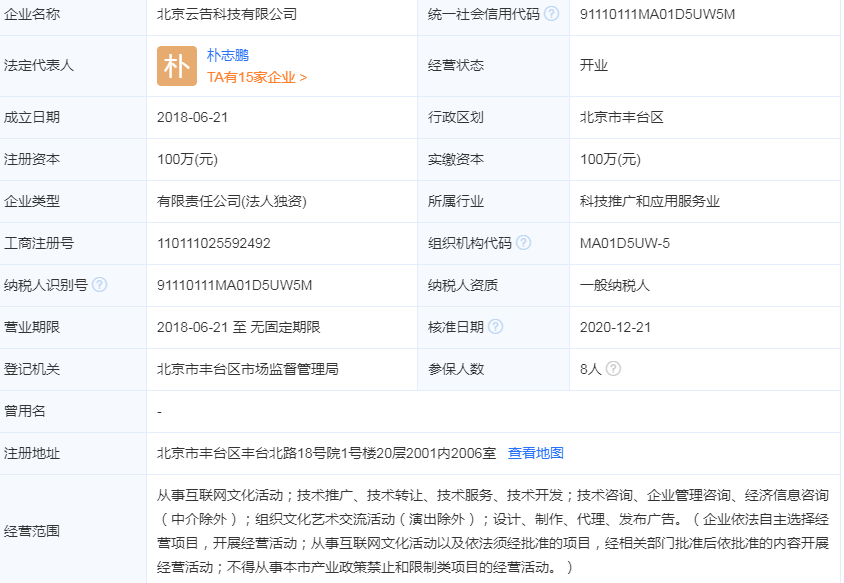Click 行政区划 label

[x=456, y=117]
